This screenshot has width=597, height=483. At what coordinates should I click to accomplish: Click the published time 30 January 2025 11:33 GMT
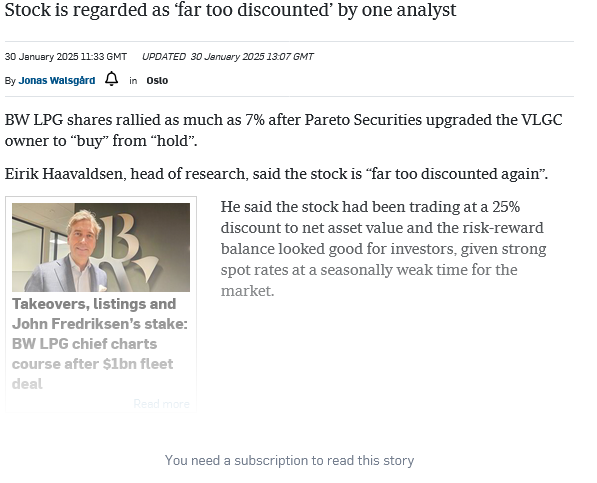[x=66, y=57]
